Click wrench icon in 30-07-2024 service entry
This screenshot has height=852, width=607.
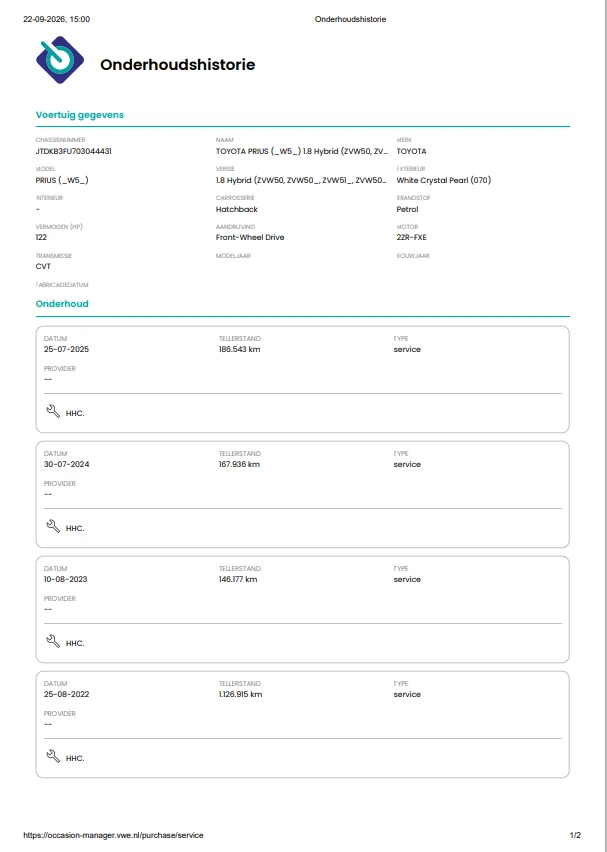point(53,527)
